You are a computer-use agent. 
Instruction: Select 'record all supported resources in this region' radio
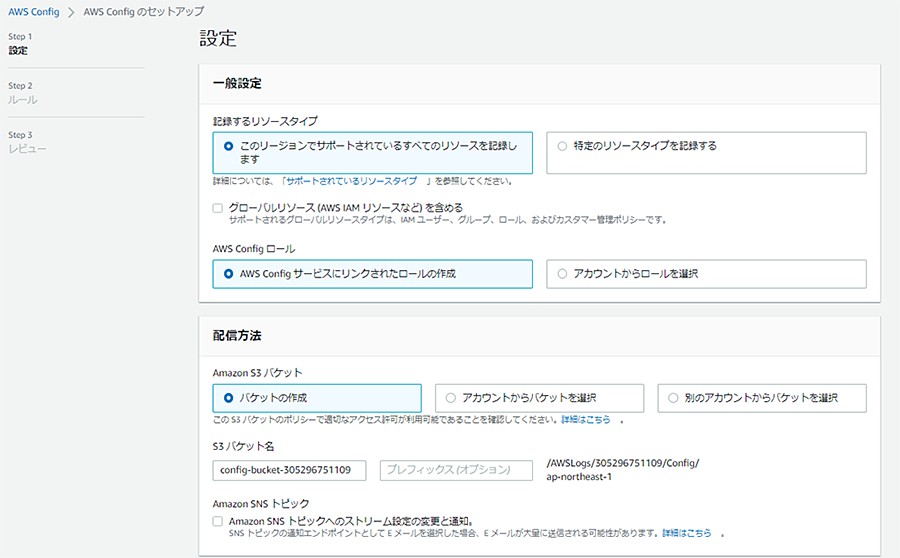[228, 146]
